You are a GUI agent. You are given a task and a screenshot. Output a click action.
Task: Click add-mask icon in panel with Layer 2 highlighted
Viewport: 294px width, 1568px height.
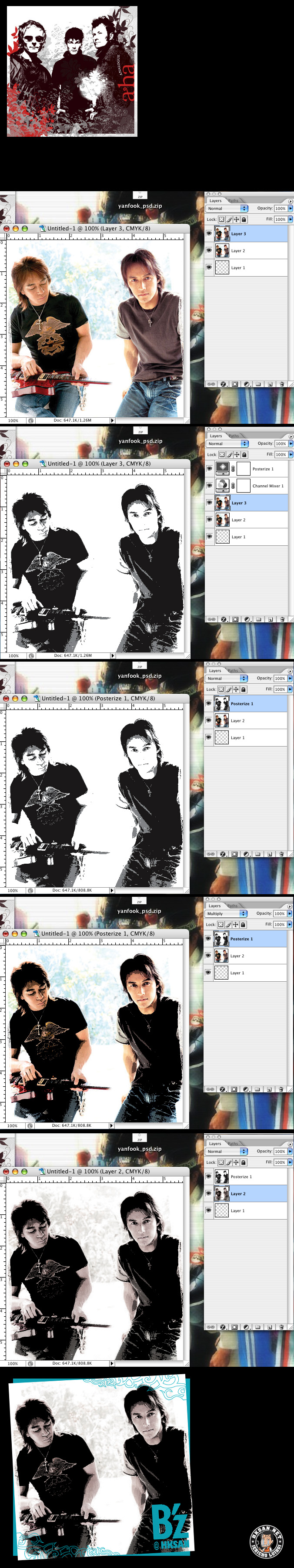tap(234, 1327)
